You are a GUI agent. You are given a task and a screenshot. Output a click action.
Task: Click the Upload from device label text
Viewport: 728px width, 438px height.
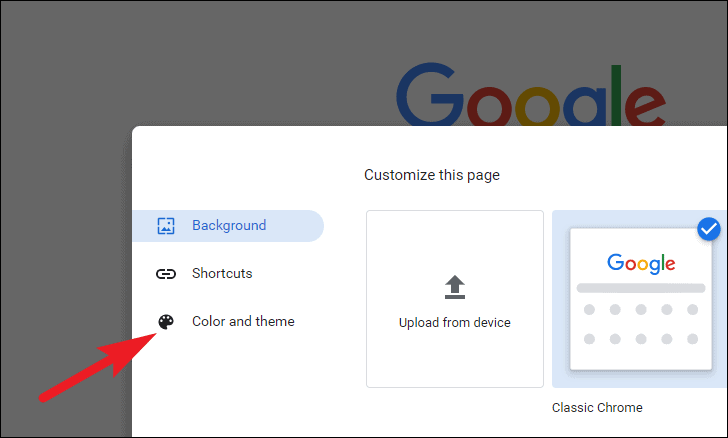(x=455, y=322)
